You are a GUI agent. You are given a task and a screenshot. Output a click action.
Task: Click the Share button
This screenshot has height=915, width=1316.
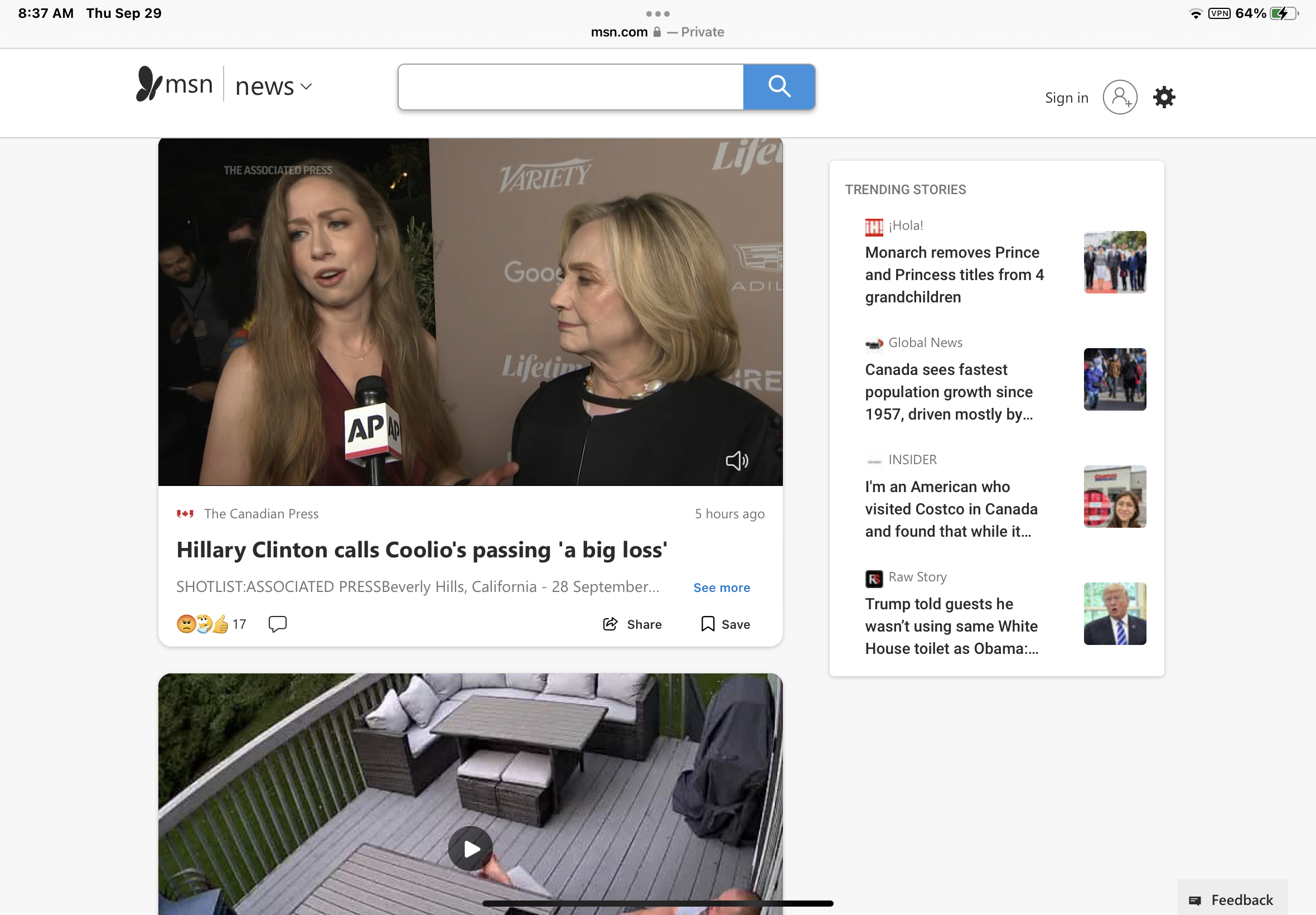pos(632,624)
